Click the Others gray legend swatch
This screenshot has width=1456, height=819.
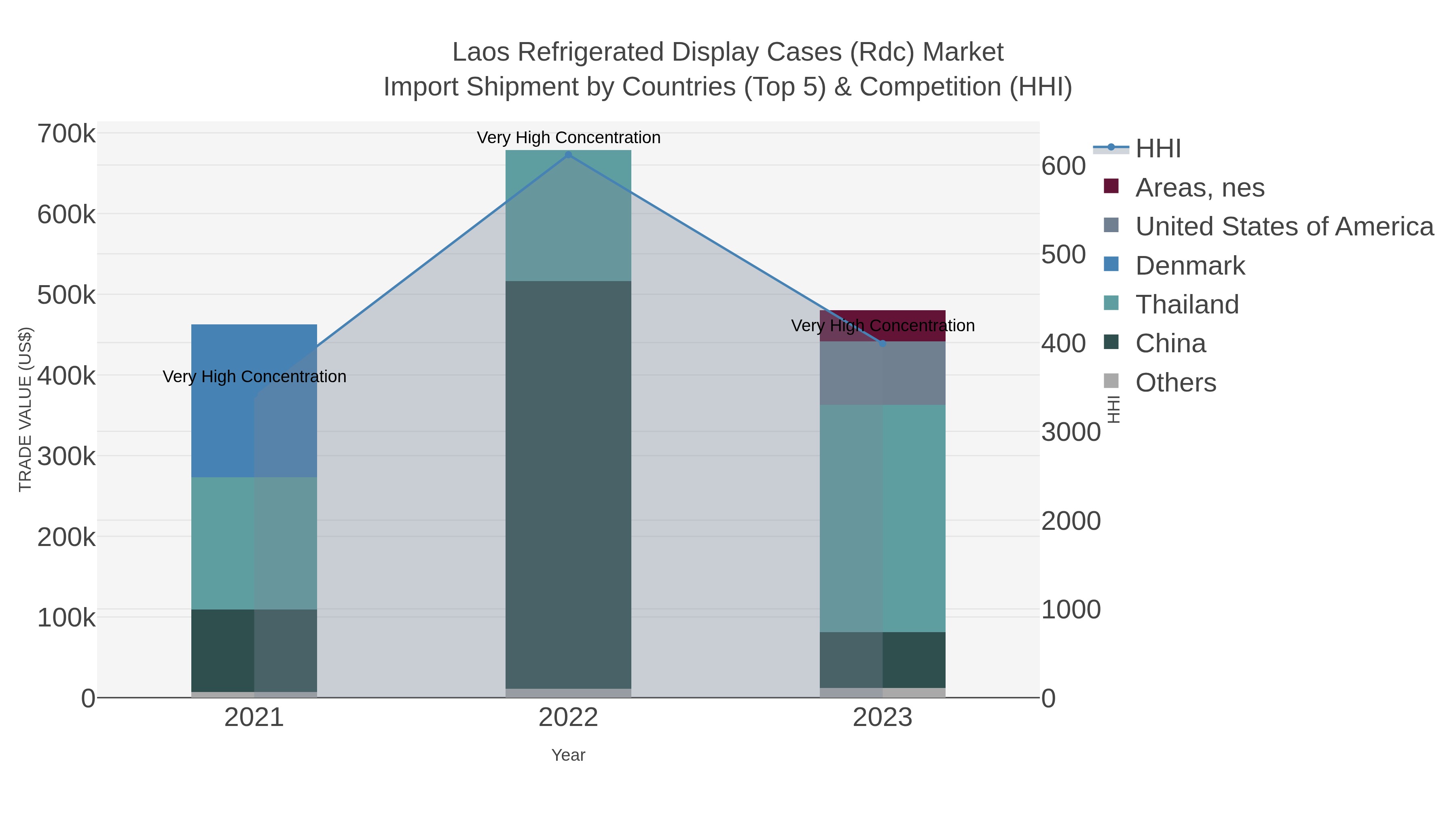click(x=1111, y=381)
